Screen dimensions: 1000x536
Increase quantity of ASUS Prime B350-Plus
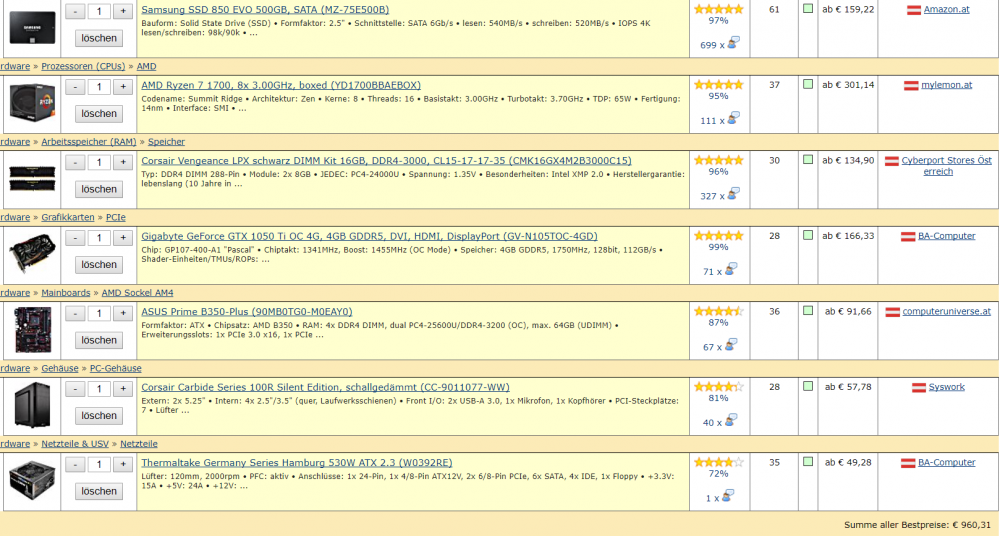click(x=123, y=313)
